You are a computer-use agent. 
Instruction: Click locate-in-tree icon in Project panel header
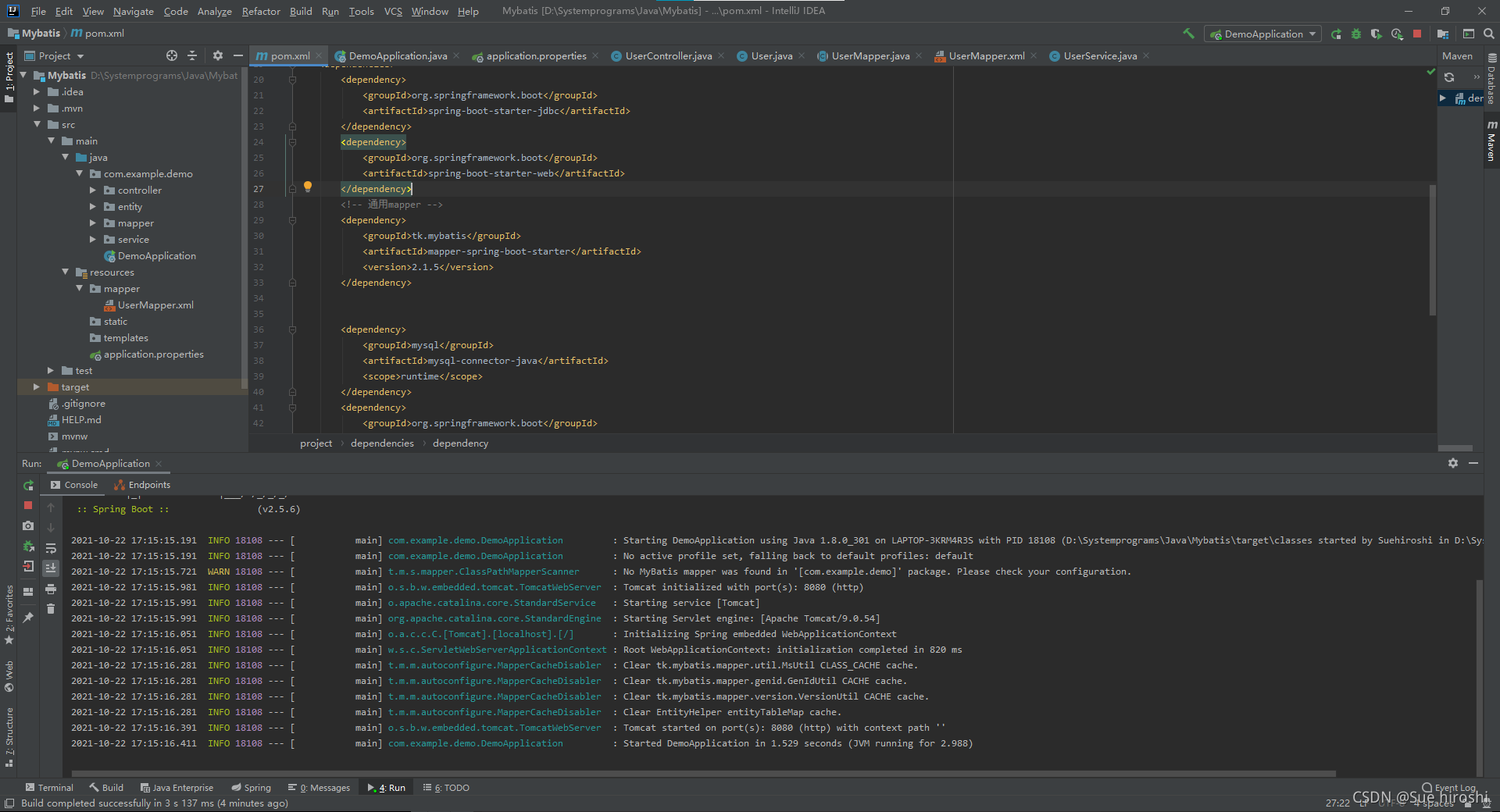pos(172,55)
